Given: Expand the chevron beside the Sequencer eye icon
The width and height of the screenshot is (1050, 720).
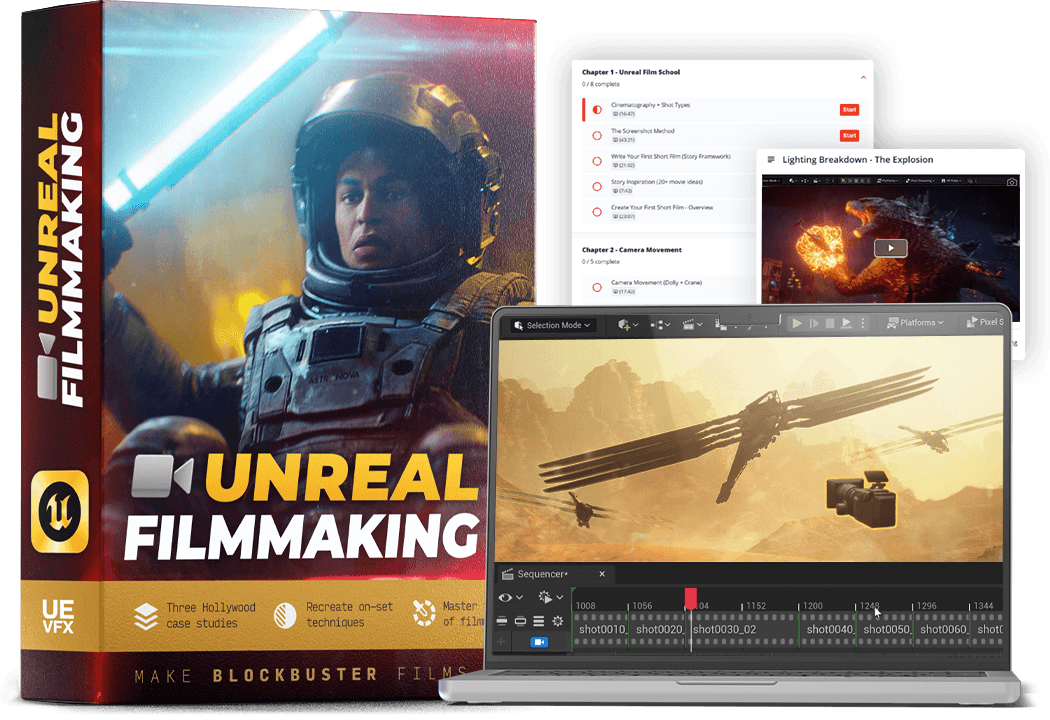Looking at the screenshot, I should (x=520, y=597).
